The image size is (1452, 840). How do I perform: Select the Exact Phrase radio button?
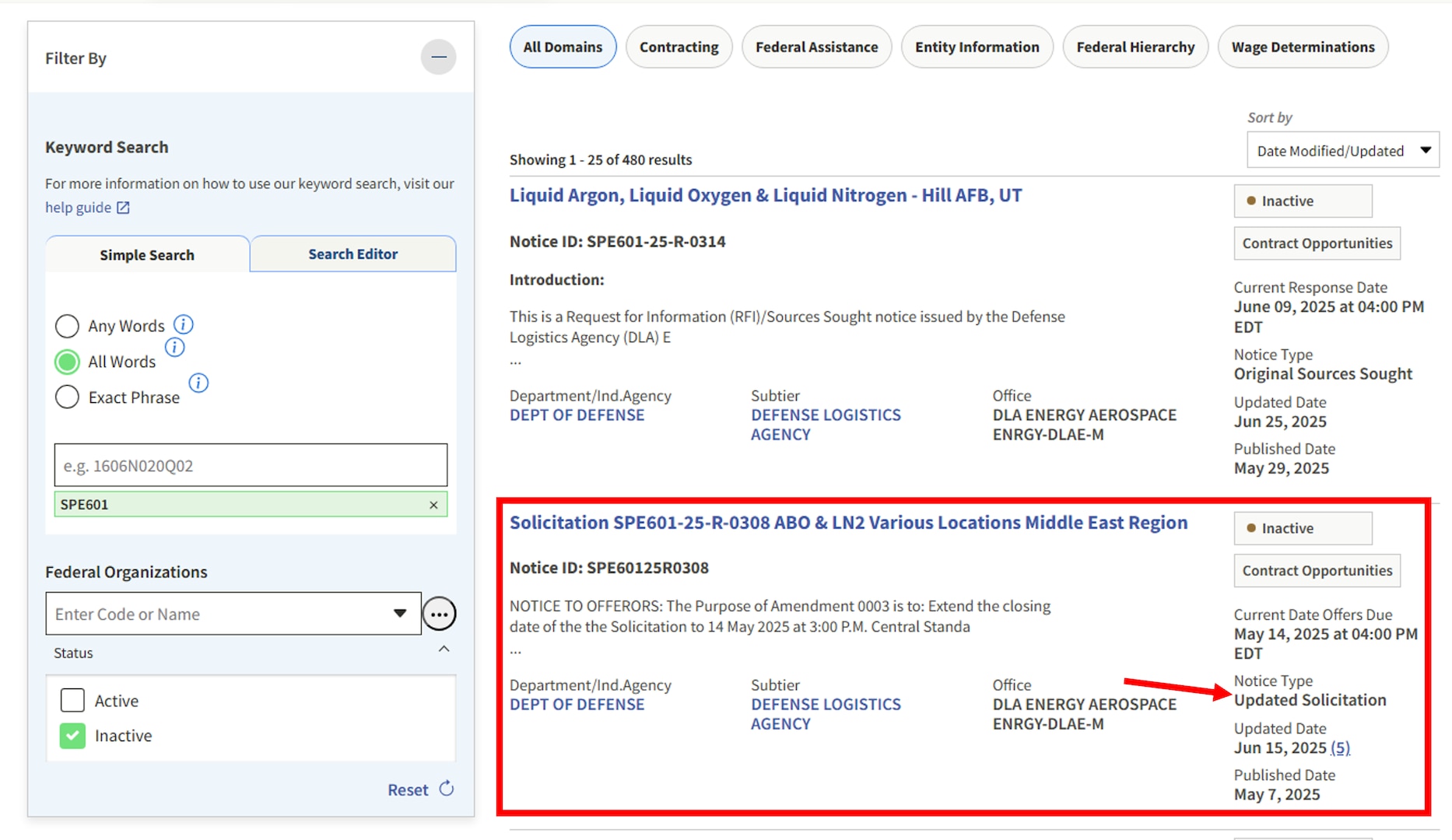pyautogui.click(x=67, y=397)
